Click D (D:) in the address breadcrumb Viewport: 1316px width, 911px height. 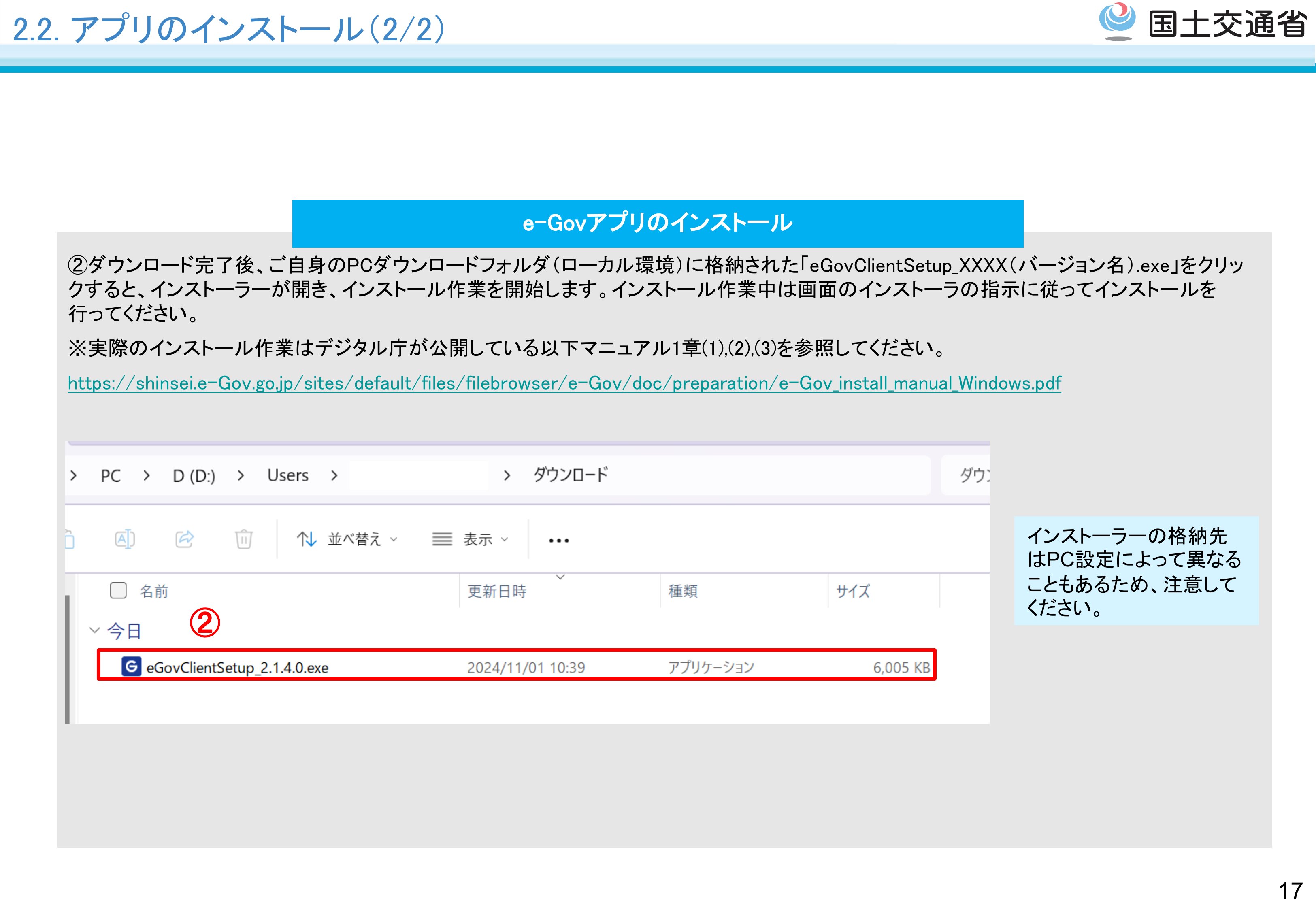point(194,475)
